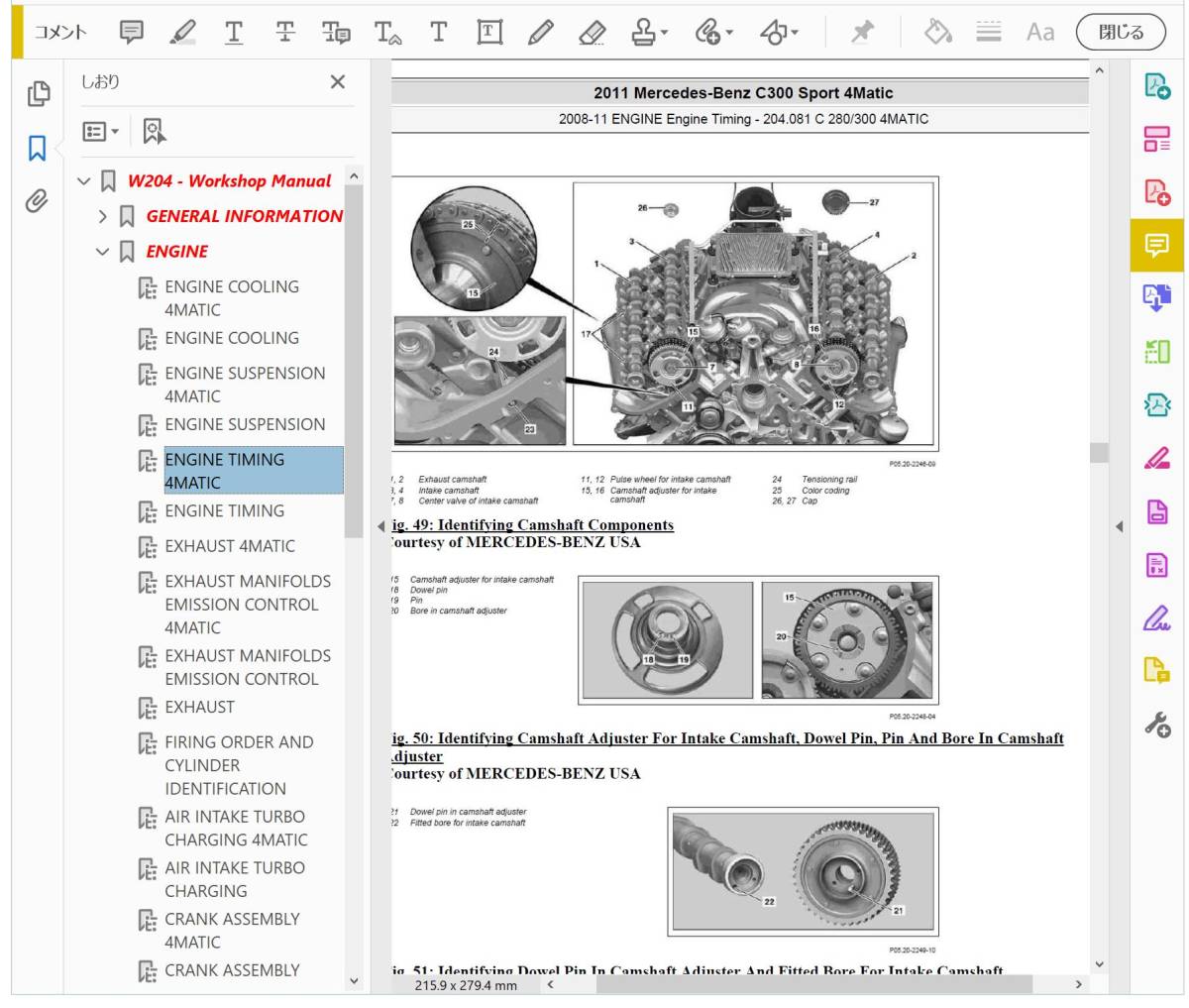Click the W204 - Workshop Manual title
This screenshot has width=1189, height=1008.
[229, 181]
